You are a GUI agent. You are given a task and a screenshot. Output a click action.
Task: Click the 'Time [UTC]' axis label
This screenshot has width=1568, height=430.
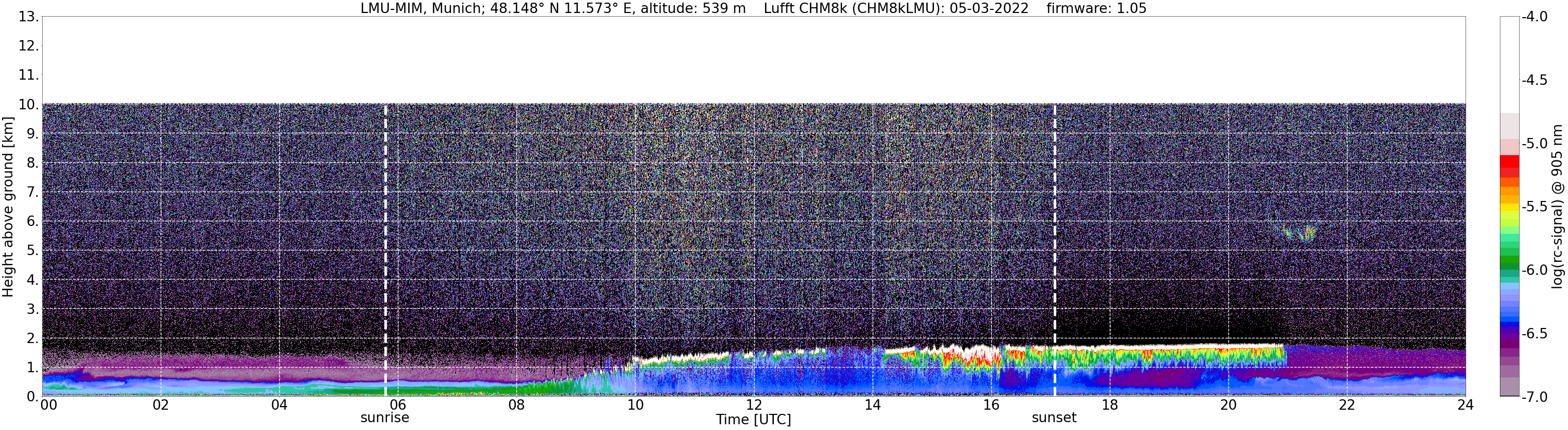tap(754, 420)
